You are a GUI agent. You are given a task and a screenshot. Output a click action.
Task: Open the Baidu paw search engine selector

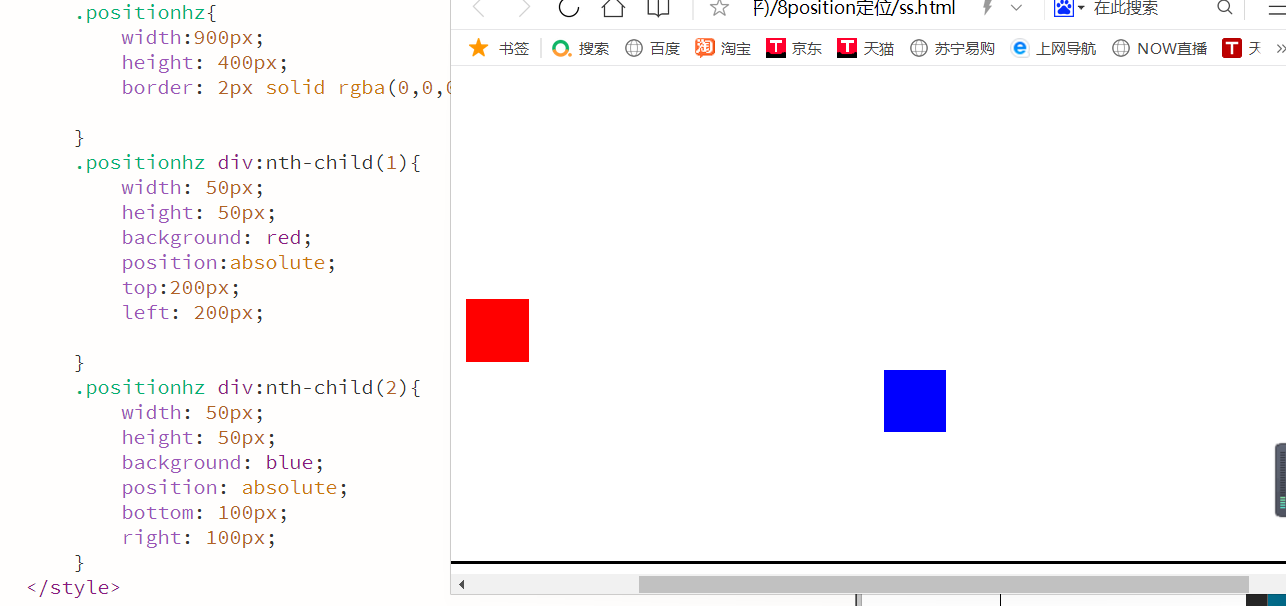click(x=1069, y=8)
